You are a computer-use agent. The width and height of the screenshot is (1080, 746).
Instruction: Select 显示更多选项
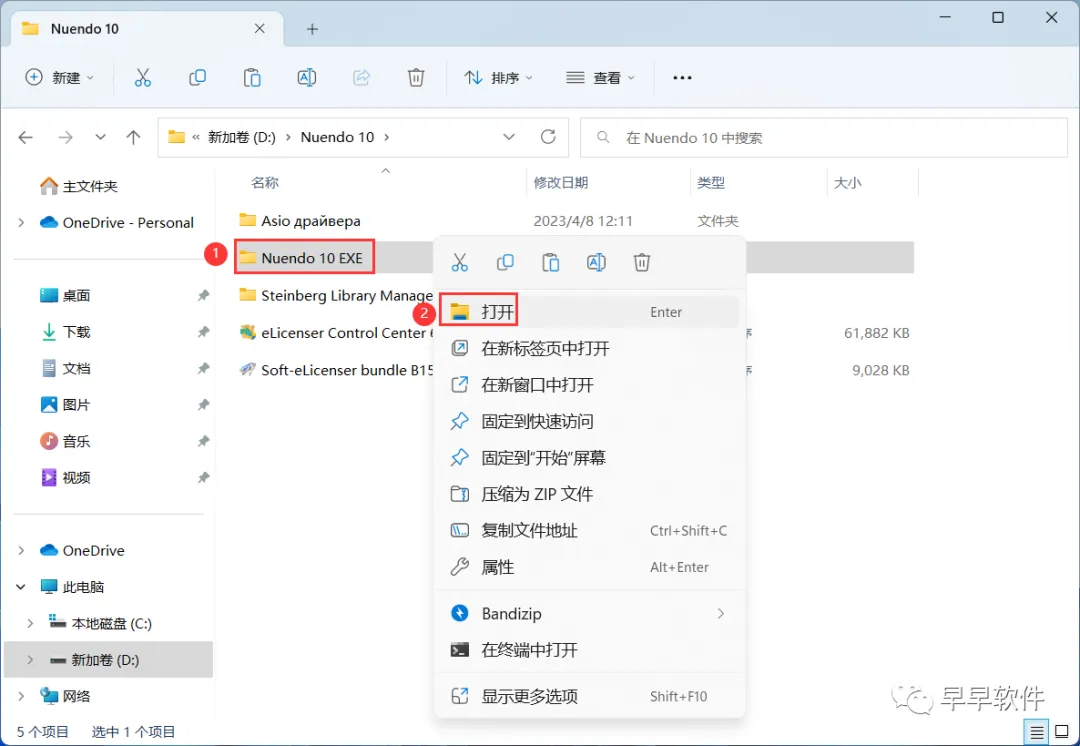(590, 696)
